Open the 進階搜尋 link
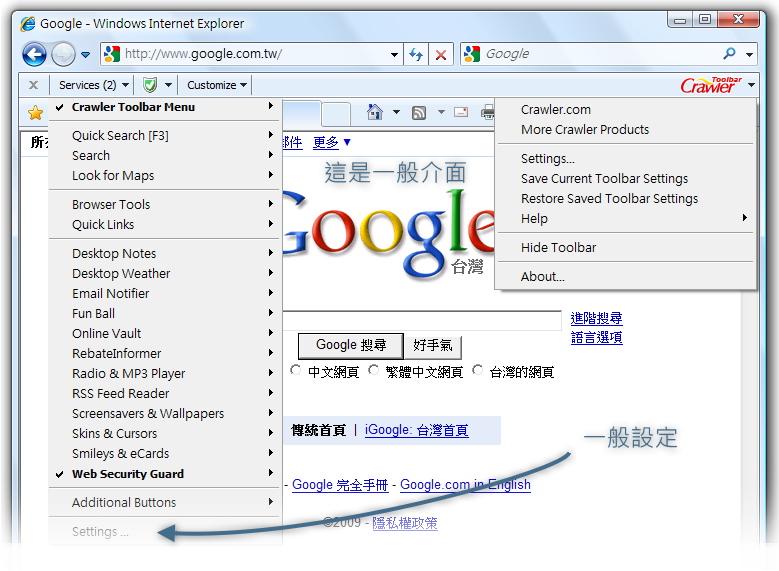Viewport: 779px width, 571px height. tap(596, 318)
